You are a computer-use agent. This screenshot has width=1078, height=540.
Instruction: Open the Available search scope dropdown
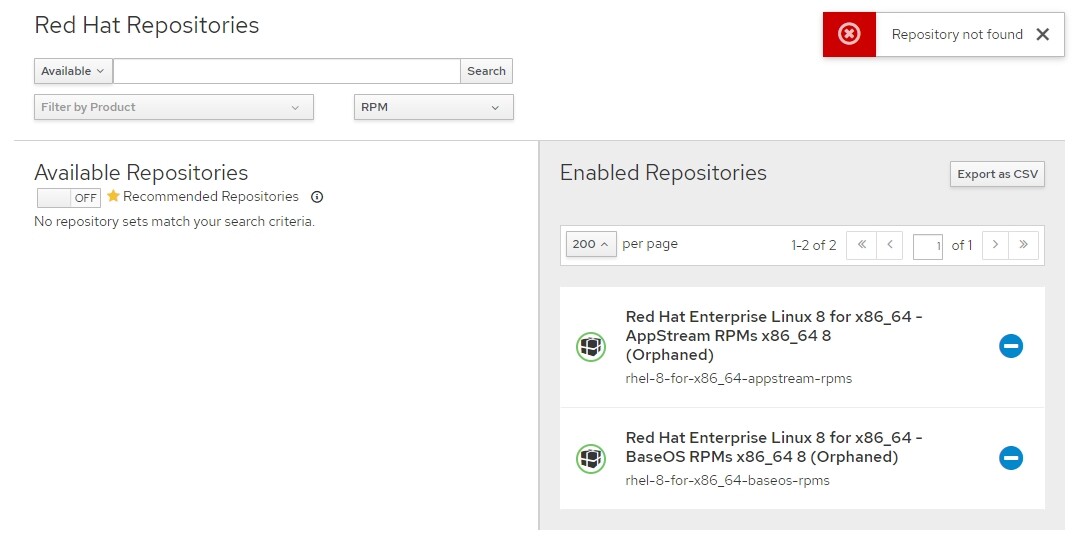click(x=73, y=71)
